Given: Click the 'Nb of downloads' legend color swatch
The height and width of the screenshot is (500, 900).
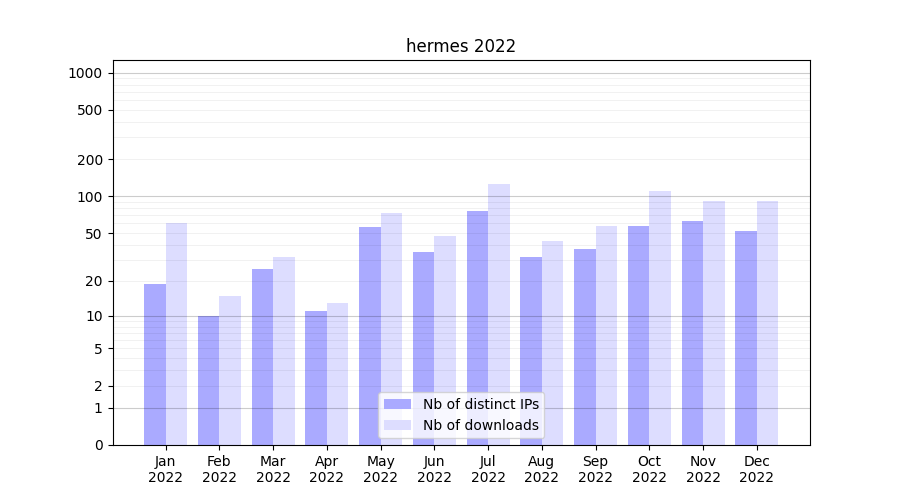Looking at the screenshot, I should click(x=397, y=425).
